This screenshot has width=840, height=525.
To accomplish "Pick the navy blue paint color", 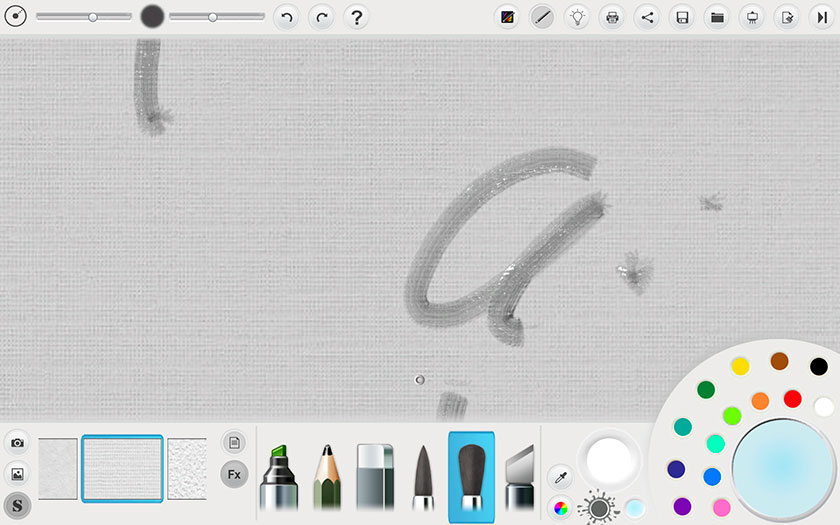I will [676, 469].
